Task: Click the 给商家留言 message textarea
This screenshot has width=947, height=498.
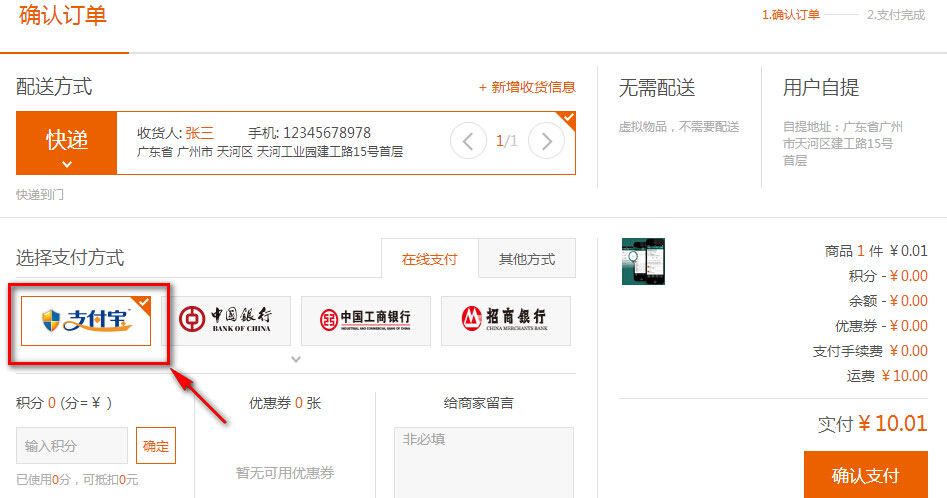Action: pos(484,462)
